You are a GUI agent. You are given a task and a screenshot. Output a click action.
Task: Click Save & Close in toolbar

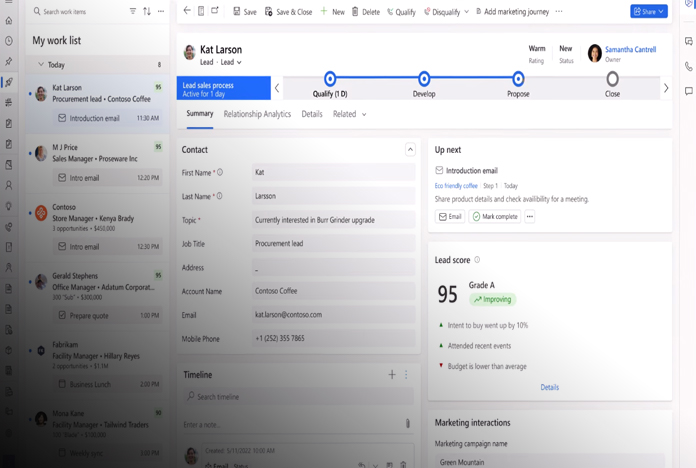289,12
